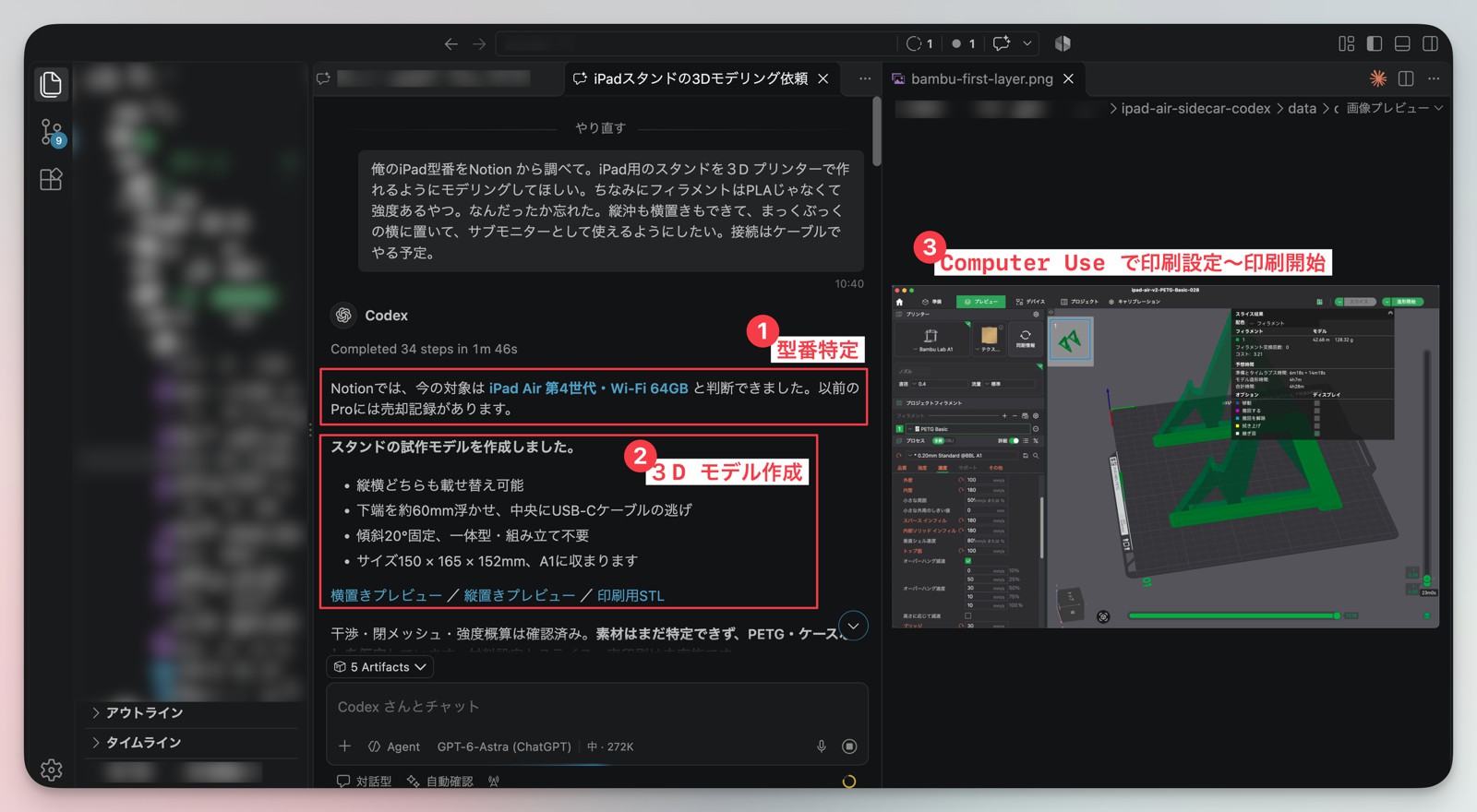
Task: Open the iPad Air 第4世代・Wi-Fi 64GB link
Action: [588, 388]
